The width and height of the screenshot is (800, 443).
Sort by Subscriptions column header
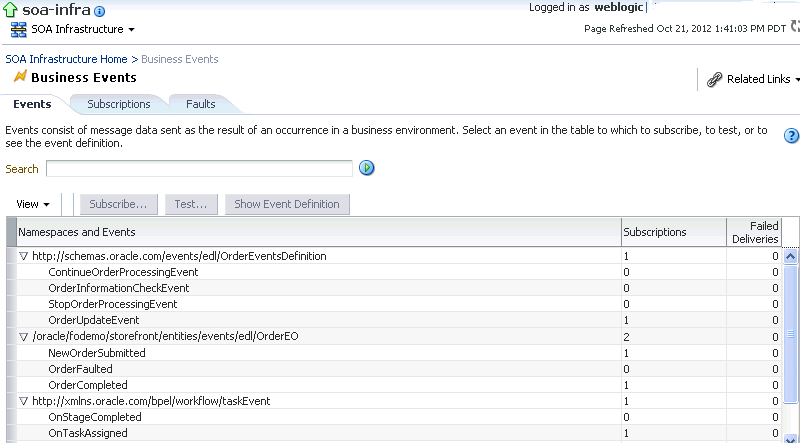click(x=673, y=232)
